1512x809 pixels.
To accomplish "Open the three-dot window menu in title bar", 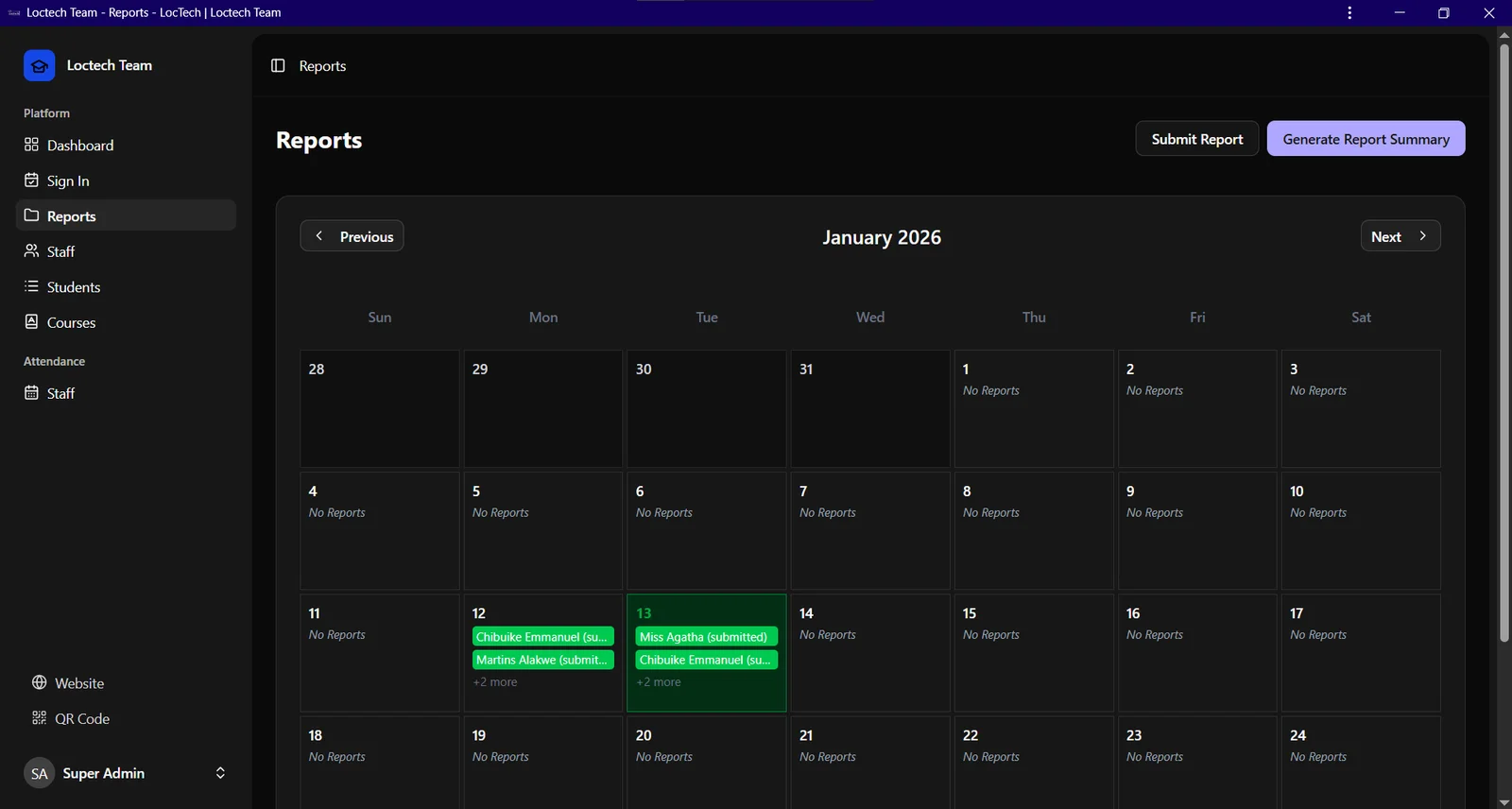I will [1349, 12].
